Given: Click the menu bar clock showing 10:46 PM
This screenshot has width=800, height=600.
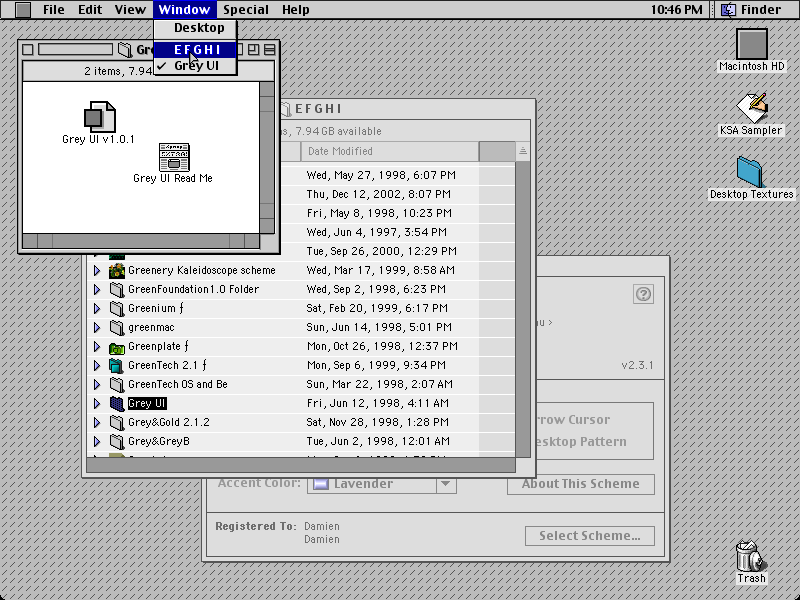Looking at the screenshot, I should pyautogui.click(x=677, y=9).
